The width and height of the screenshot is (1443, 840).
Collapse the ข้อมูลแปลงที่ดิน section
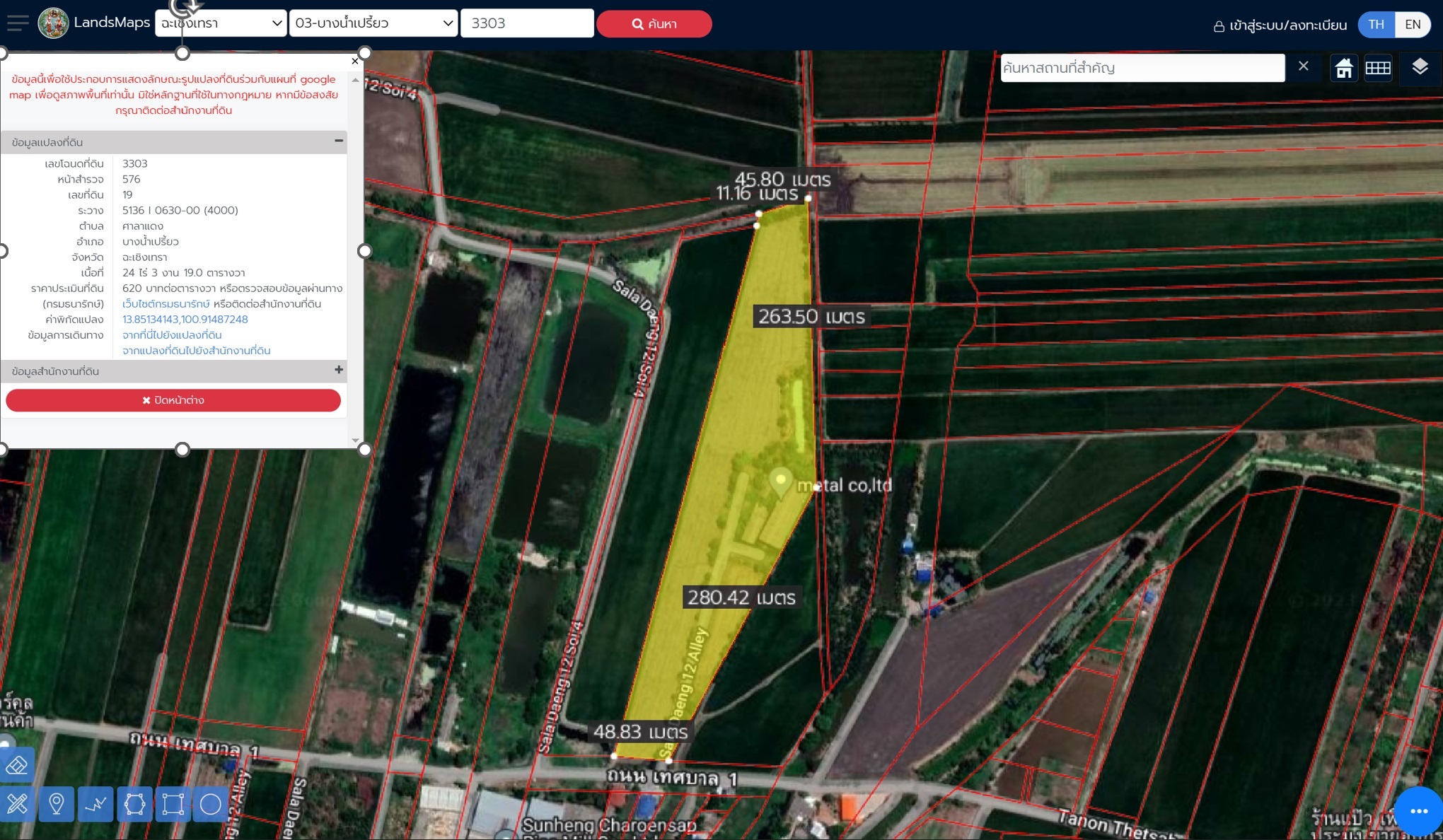[x=339, y=141]
